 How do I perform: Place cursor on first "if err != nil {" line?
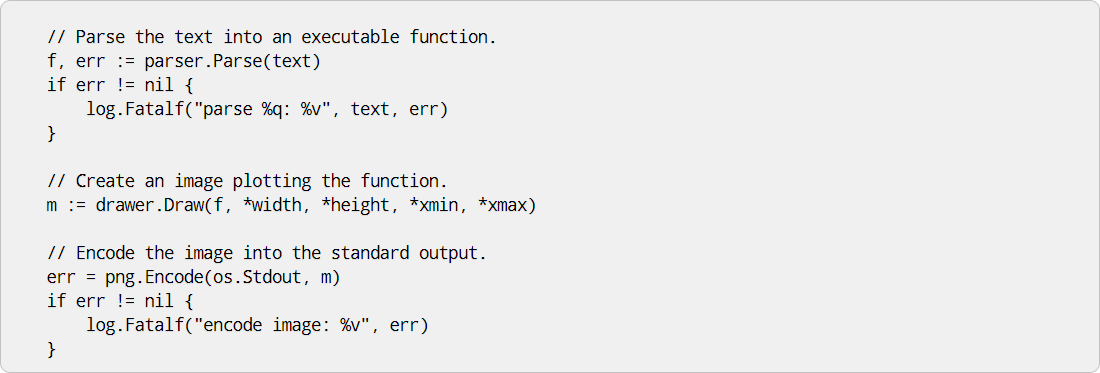pos(120,86)
